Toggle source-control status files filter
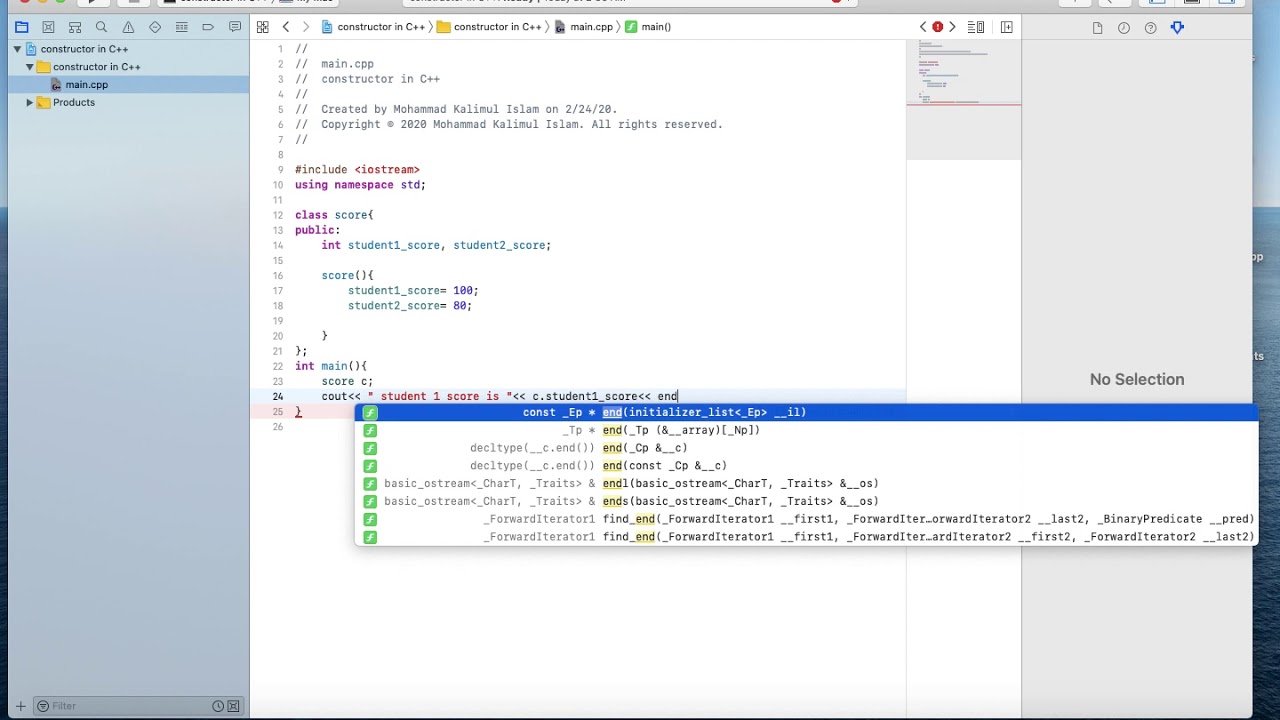1280x720 pixels. pos(234,706)
